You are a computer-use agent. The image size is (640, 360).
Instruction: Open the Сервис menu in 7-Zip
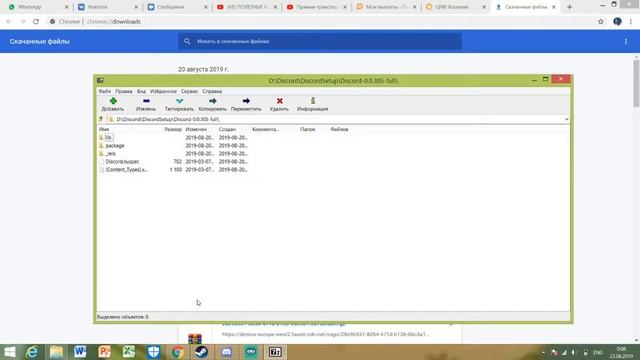[189, 91]
